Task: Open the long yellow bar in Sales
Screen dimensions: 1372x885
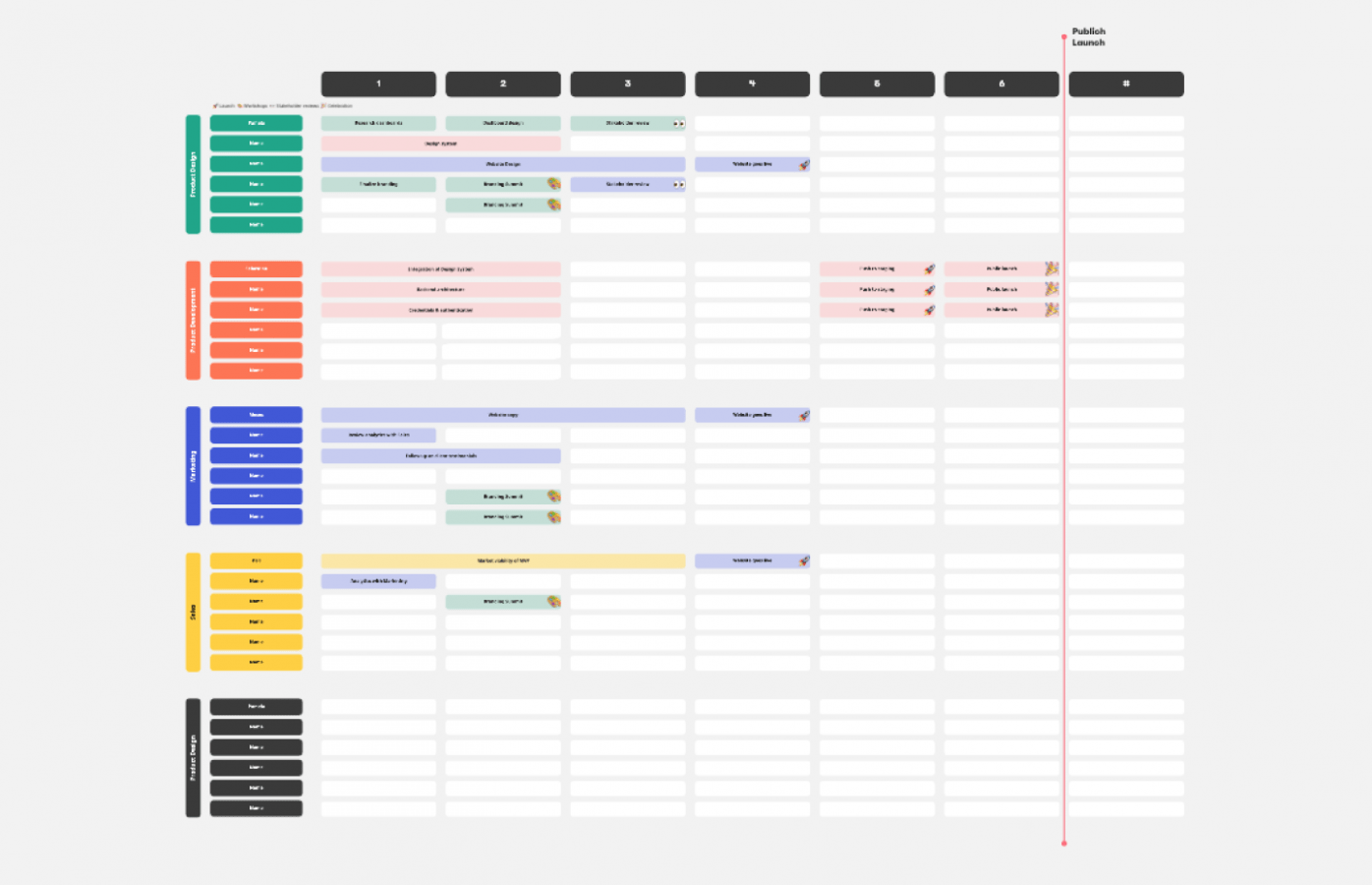Action: (x=503, y=560)
